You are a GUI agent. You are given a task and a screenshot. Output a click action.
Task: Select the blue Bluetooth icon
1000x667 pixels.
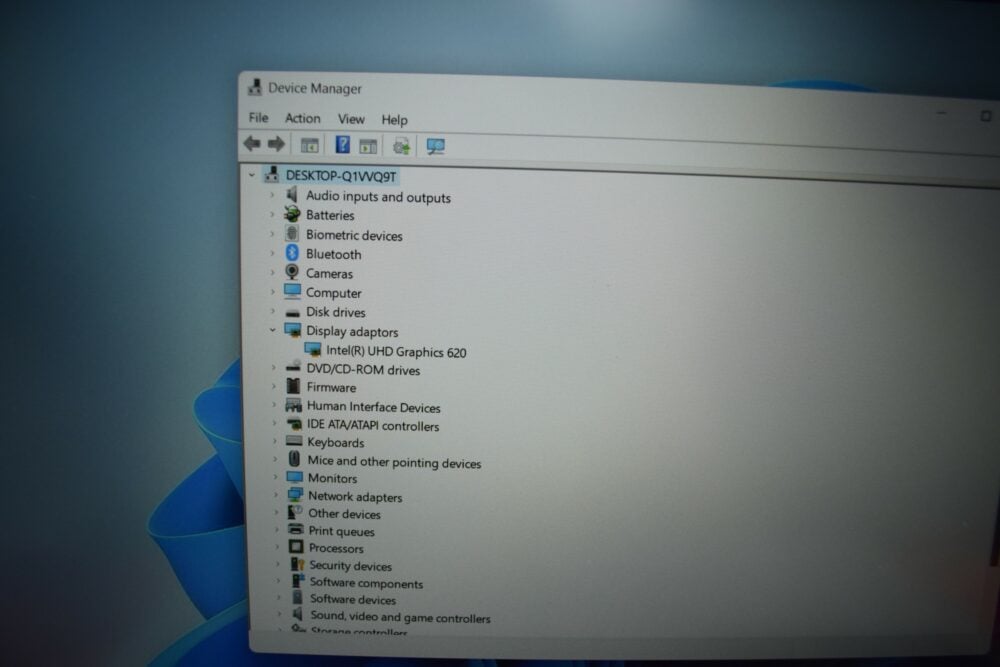point(292,253)
